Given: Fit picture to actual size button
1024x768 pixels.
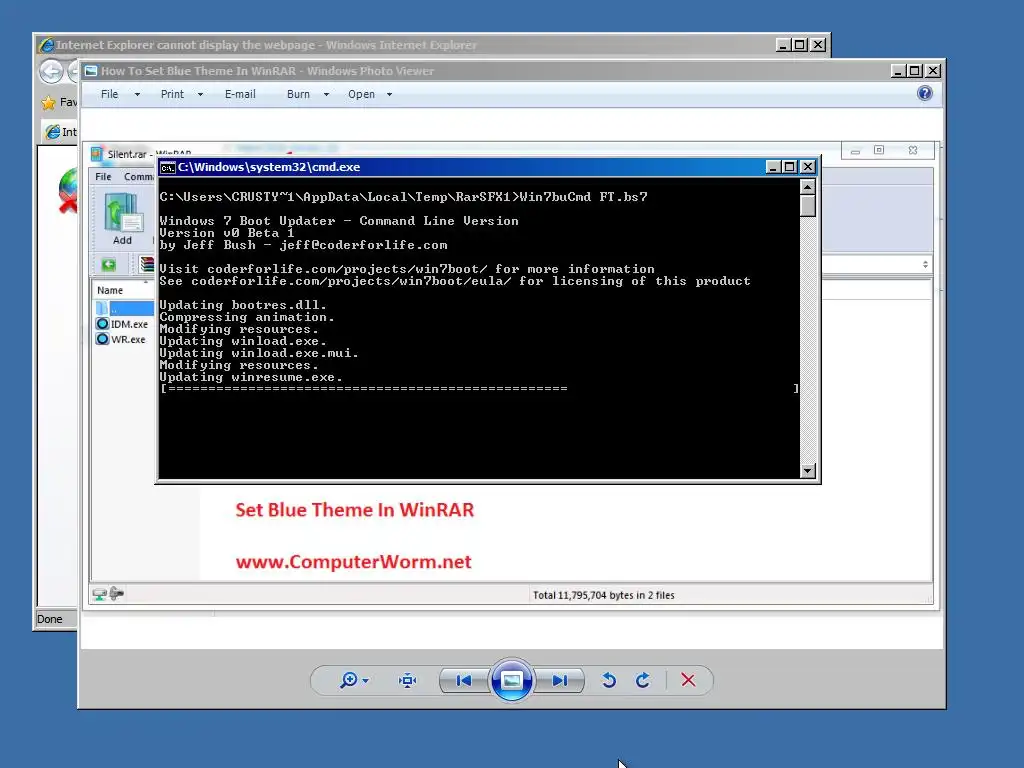Looking at the screenshot, I should (x=408, y=680).
